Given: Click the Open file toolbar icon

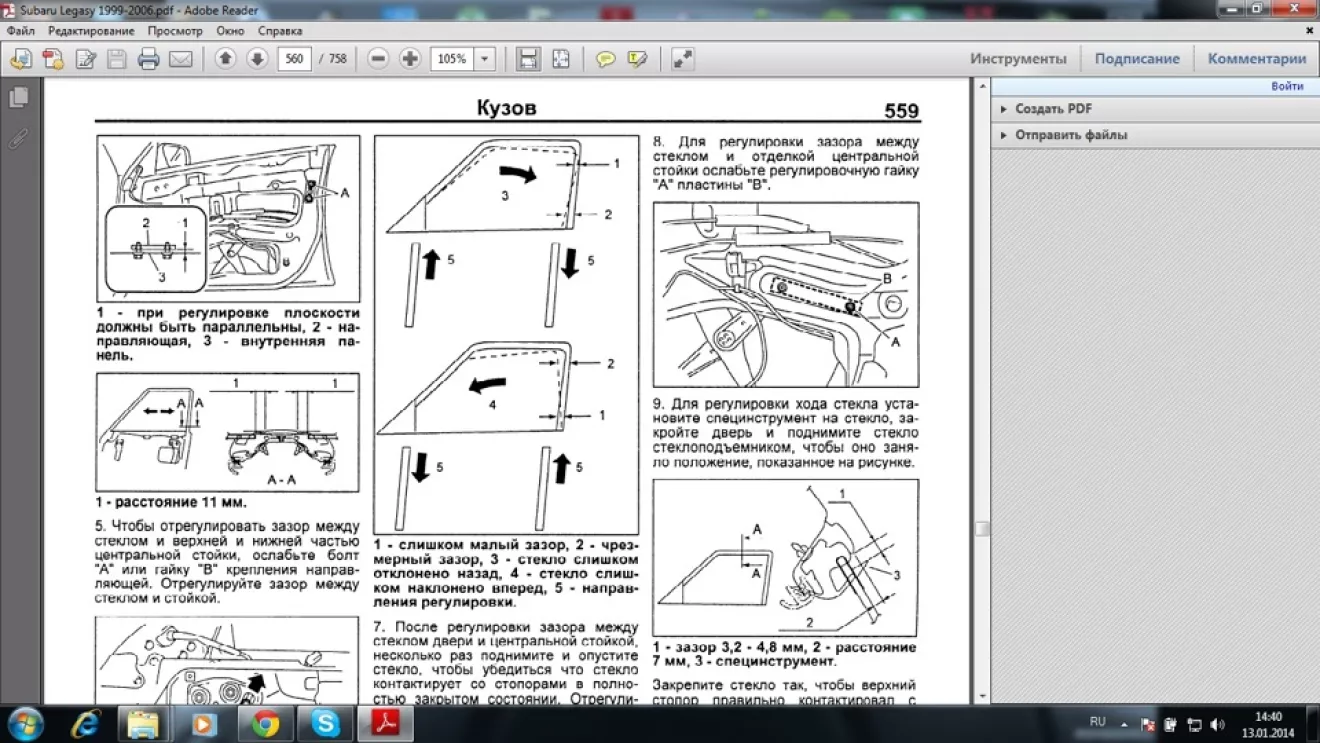Looking at the screenshot, I should point(20,60).
